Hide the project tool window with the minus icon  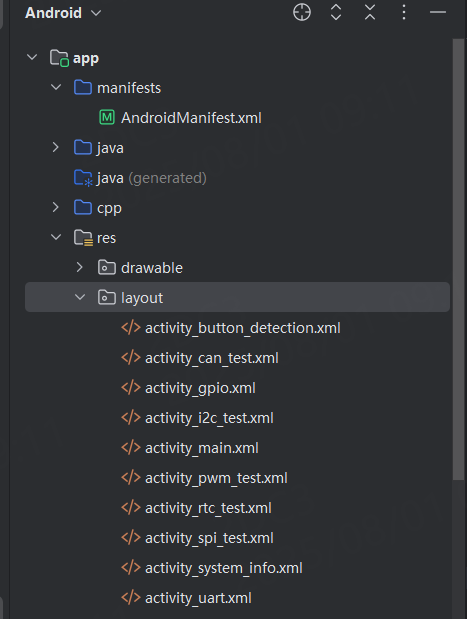coord(438,12)
